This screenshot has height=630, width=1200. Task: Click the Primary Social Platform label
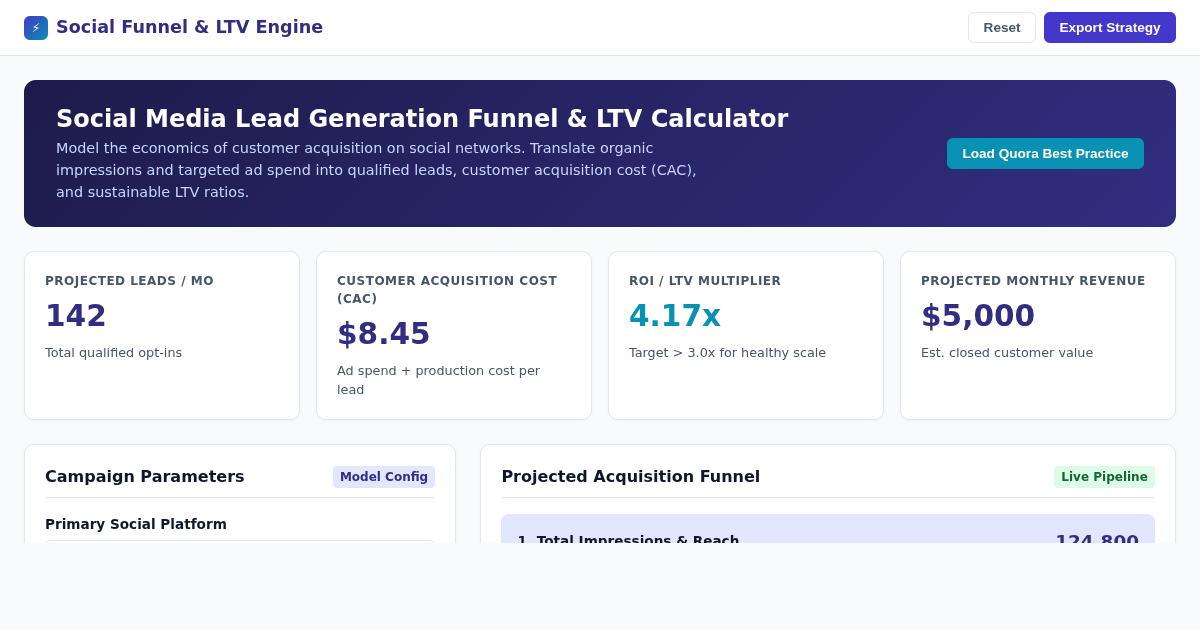click(136, 524)
